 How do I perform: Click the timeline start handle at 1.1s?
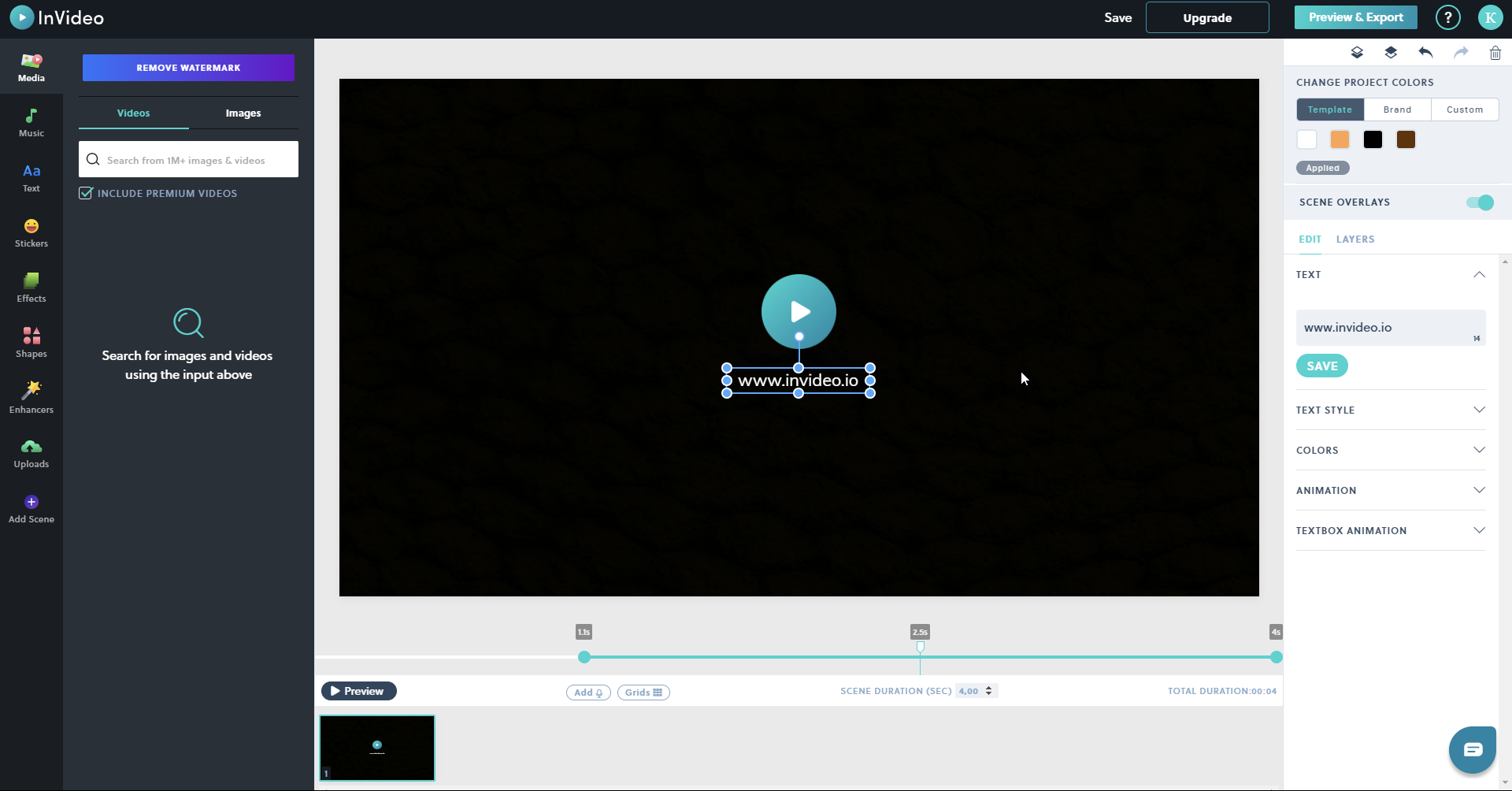[x=584, y=657]
